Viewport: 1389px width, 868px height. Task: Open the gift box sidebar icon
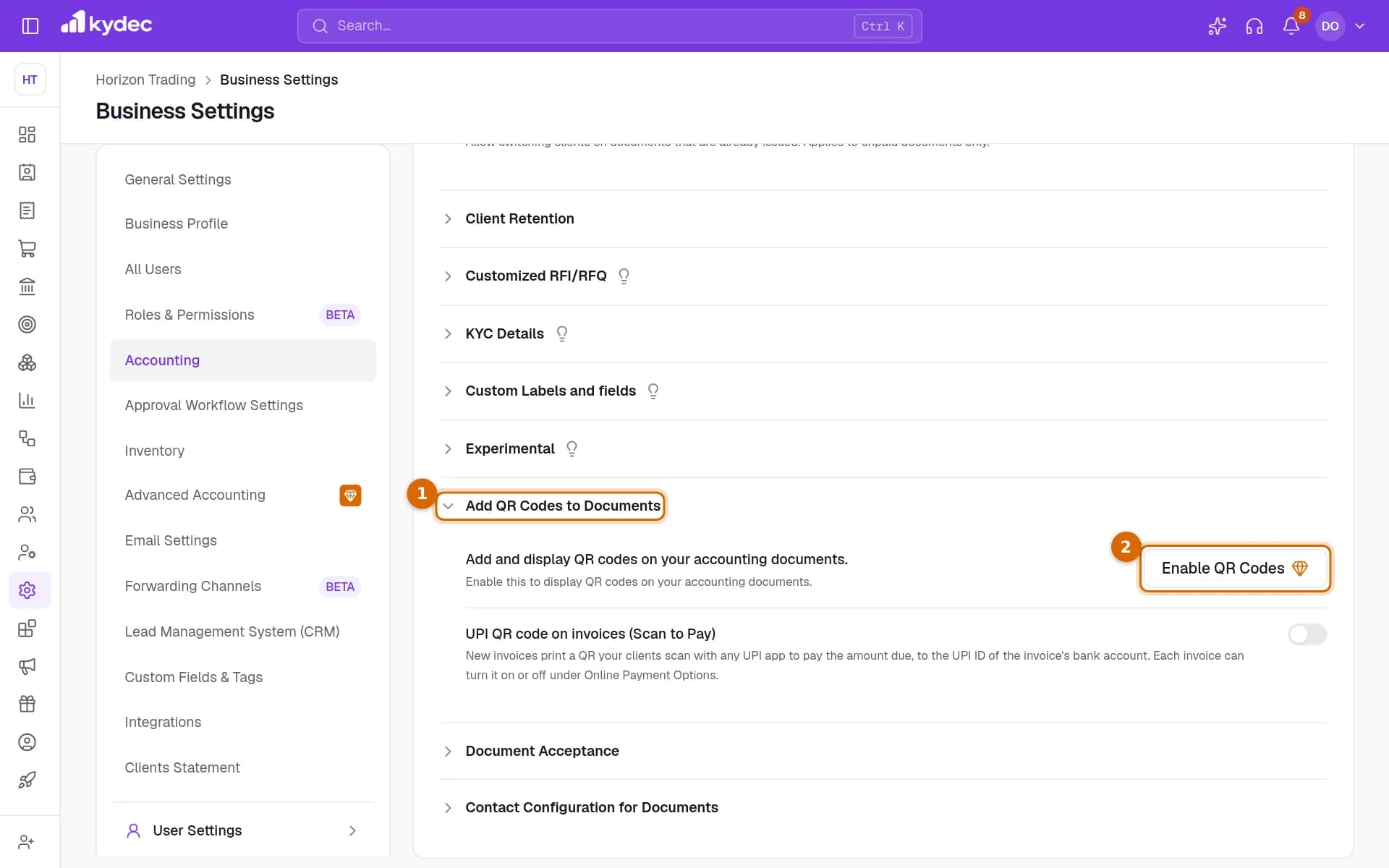tap(27, 704)
